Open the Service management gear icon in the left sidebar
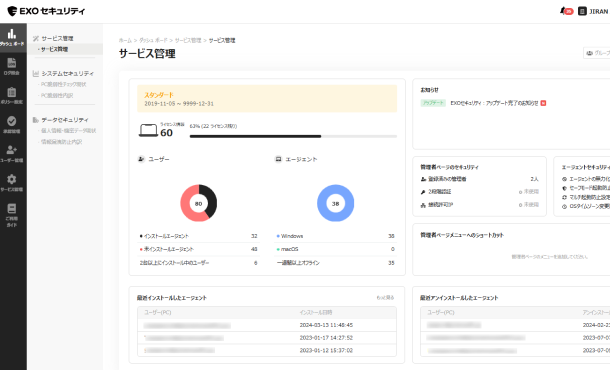610x370 pixels. pos(12,179)
